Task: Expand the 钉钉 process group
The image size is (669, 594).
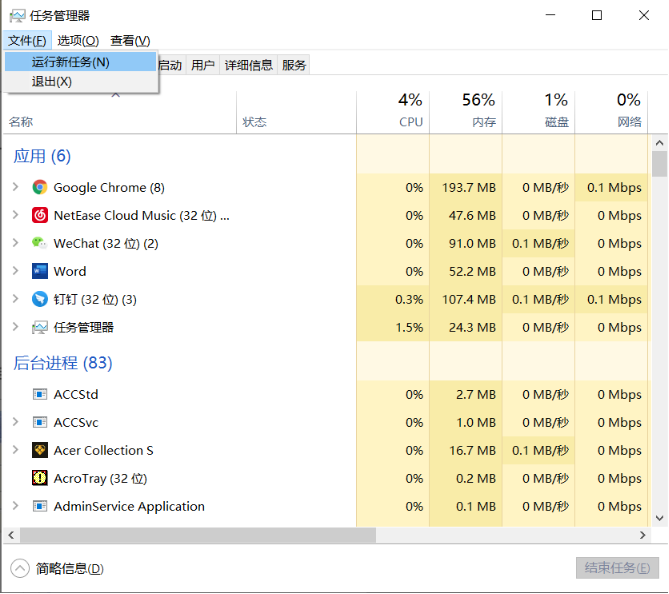Action: (15, 299)
